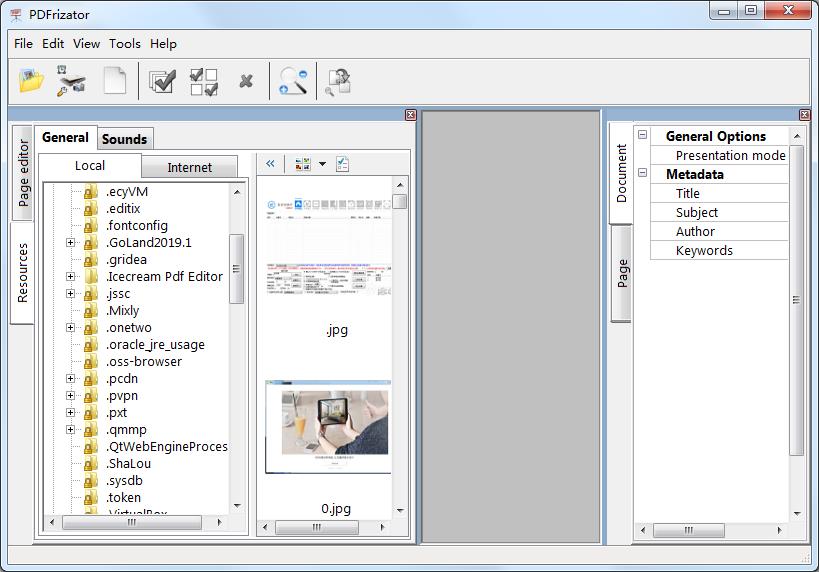
Task: Select the .oracle_jre_usage folder
Action: coord(155,345)
